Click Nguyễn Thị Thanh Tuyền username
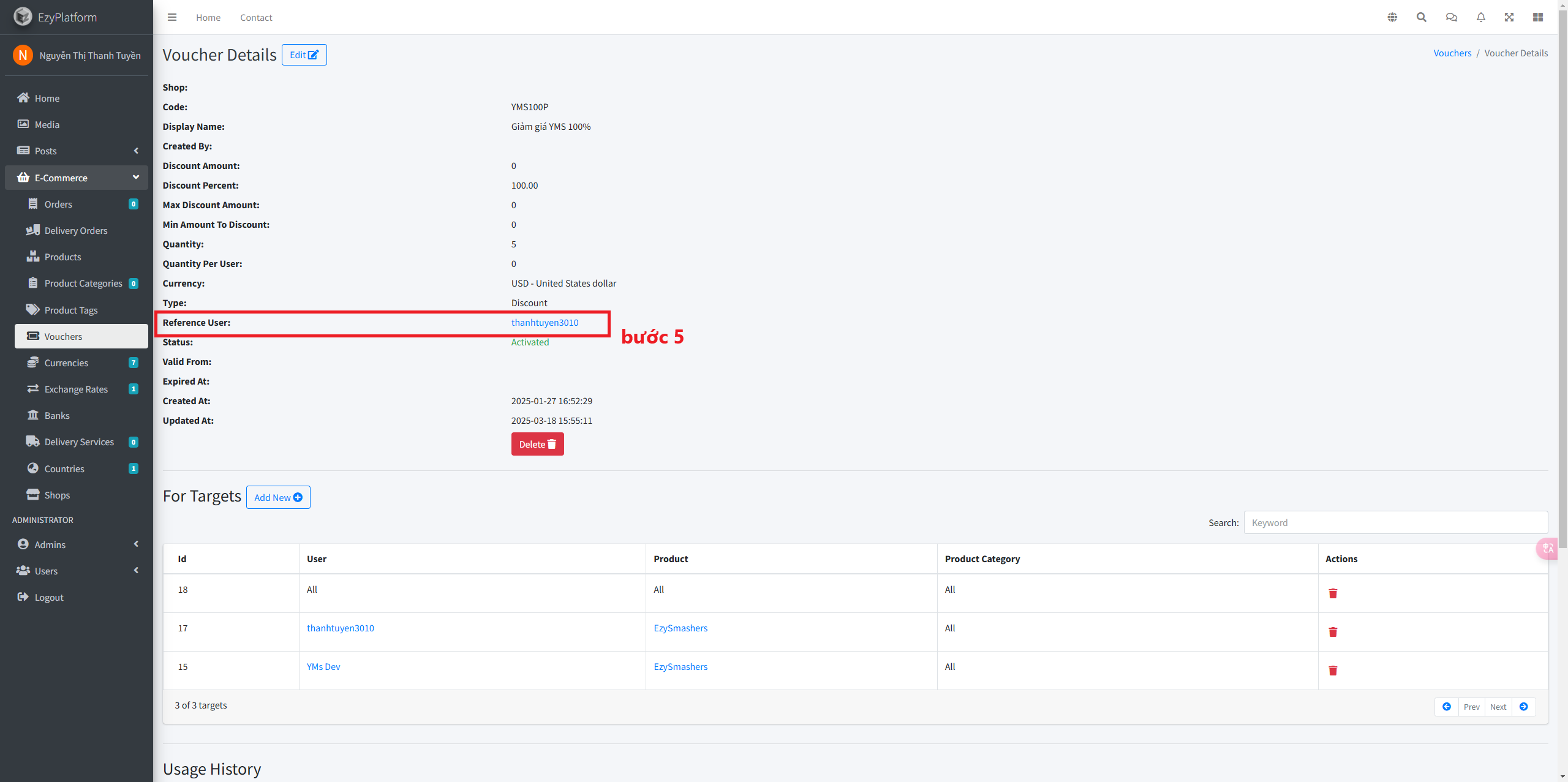Viewport: 1568px width, 782px height. [x=90, y=55]
